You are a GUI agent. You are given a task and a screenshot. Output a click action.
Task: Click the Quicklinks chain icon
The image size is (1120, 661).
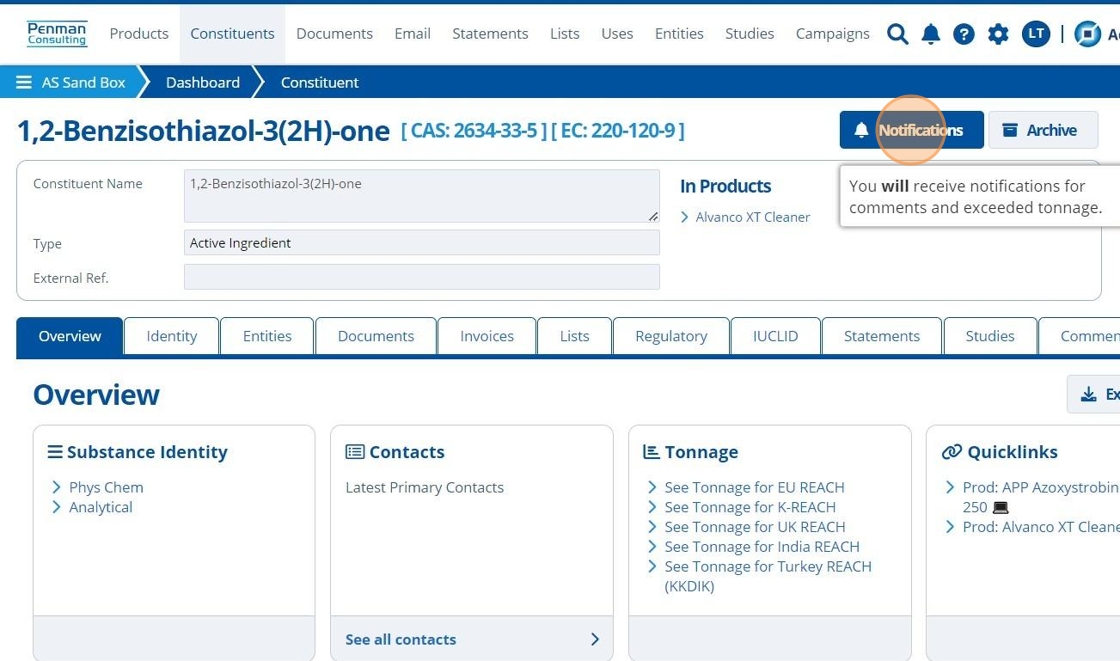pyautogui.click(x=951, y=452)
